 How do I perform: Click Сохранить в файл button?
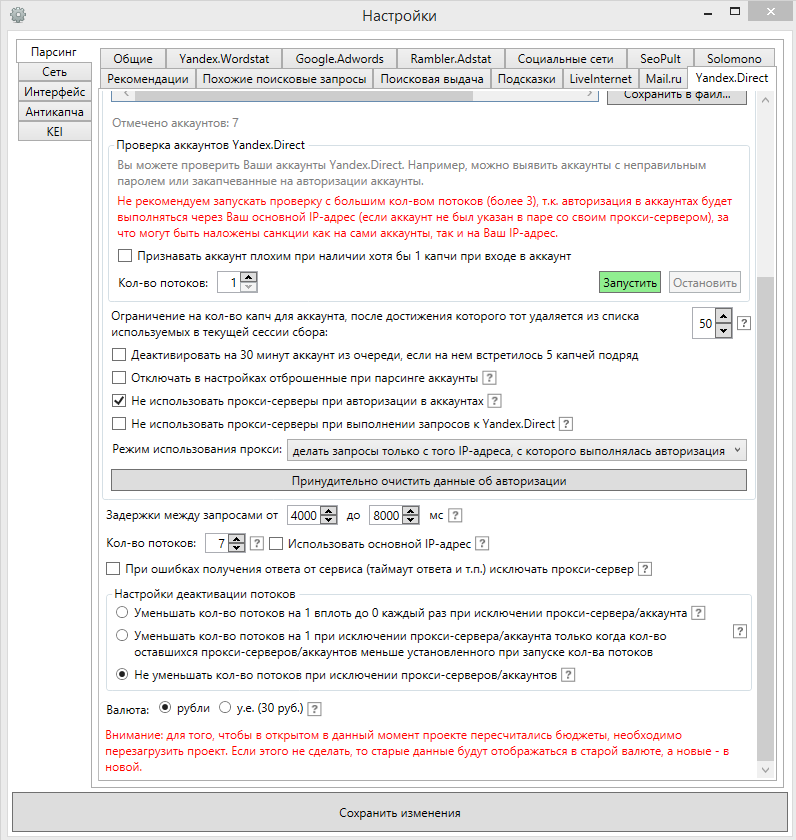(677, 96)
